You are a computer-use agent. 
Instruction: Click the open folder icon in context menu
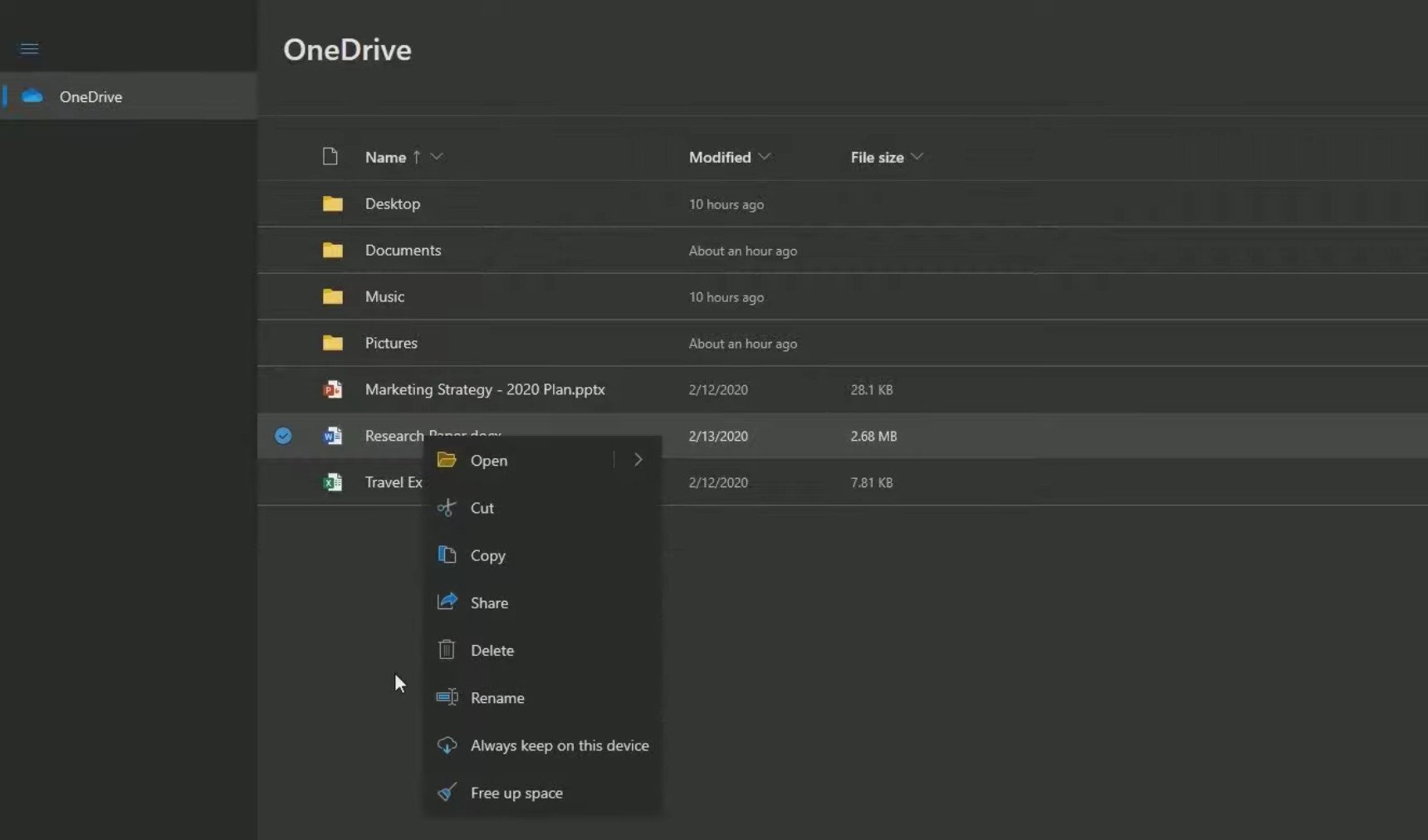tap(447, 460)
